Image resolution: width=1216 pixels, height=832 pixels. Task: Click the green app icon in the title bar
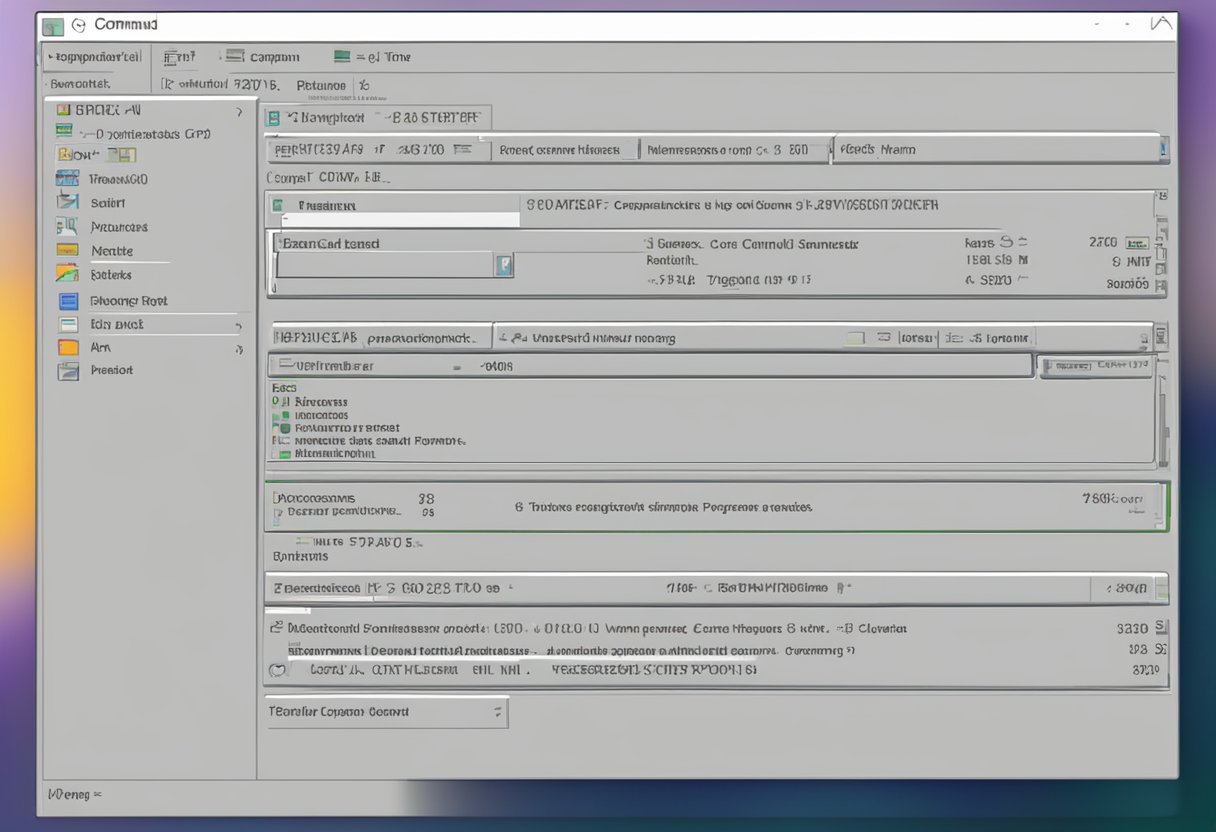pos(52,26)
